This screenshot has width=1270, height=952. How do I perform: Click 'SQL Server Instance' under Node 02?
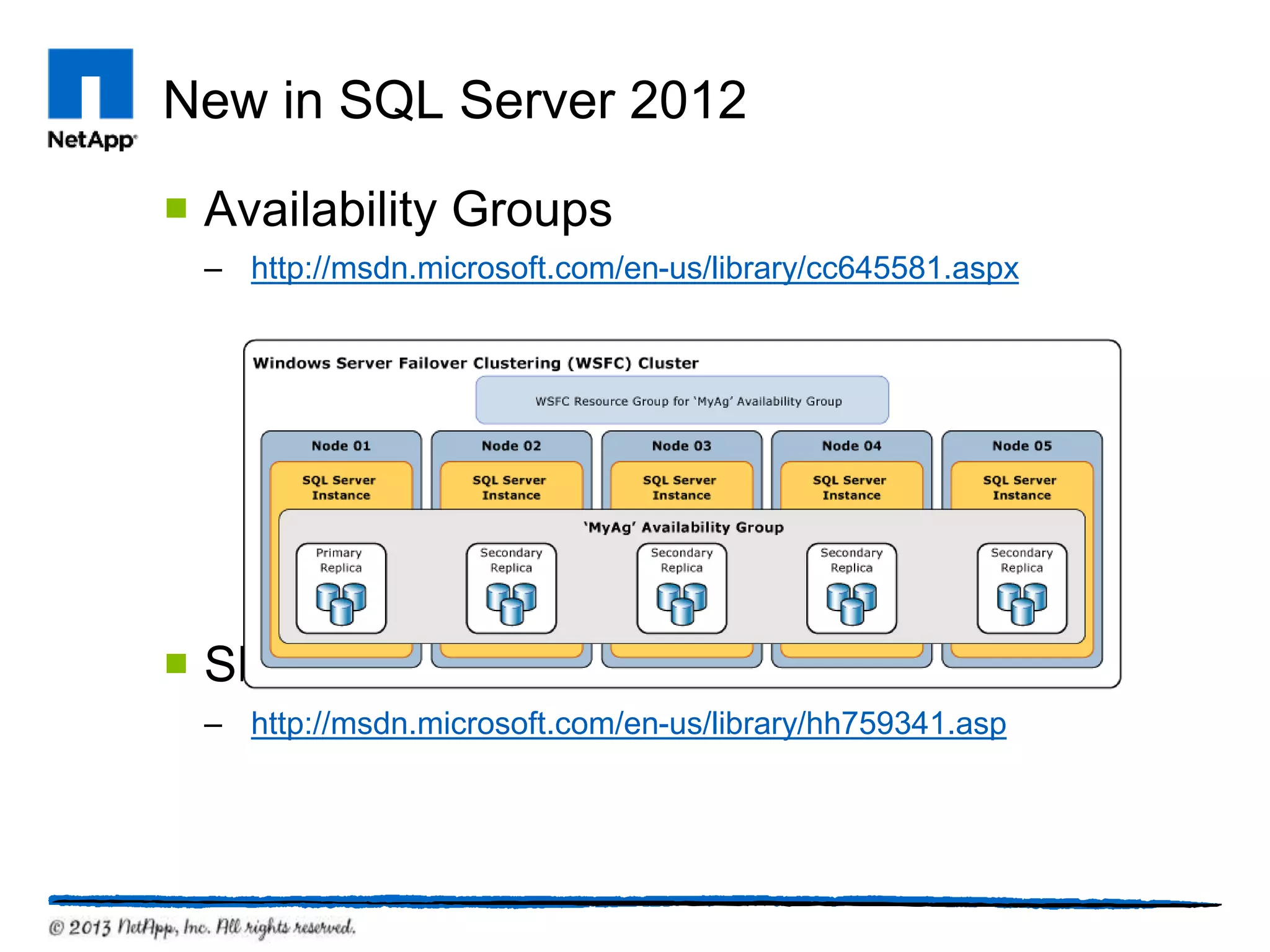pos(510,488)
